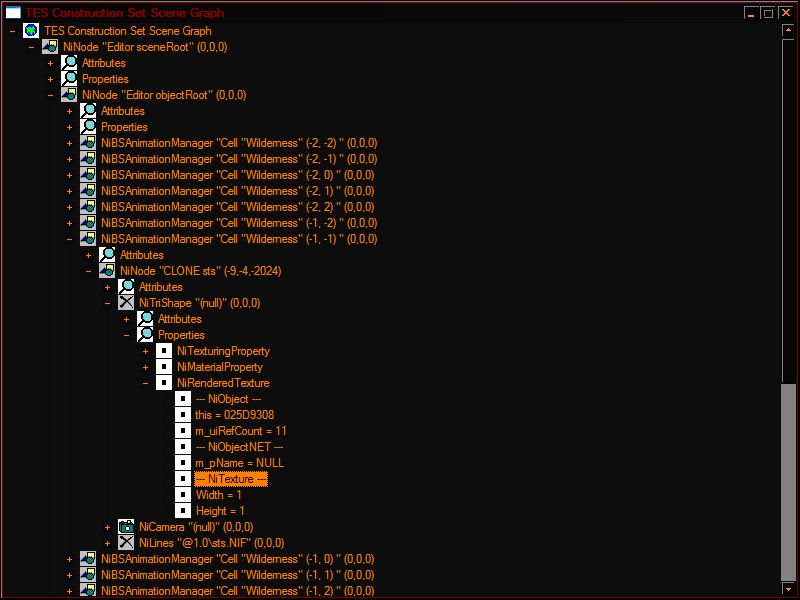The image size is (800, 600).
Task: Click the magnifier icon of Properties under Editor sceneRoot
Action: pos(69,79)
